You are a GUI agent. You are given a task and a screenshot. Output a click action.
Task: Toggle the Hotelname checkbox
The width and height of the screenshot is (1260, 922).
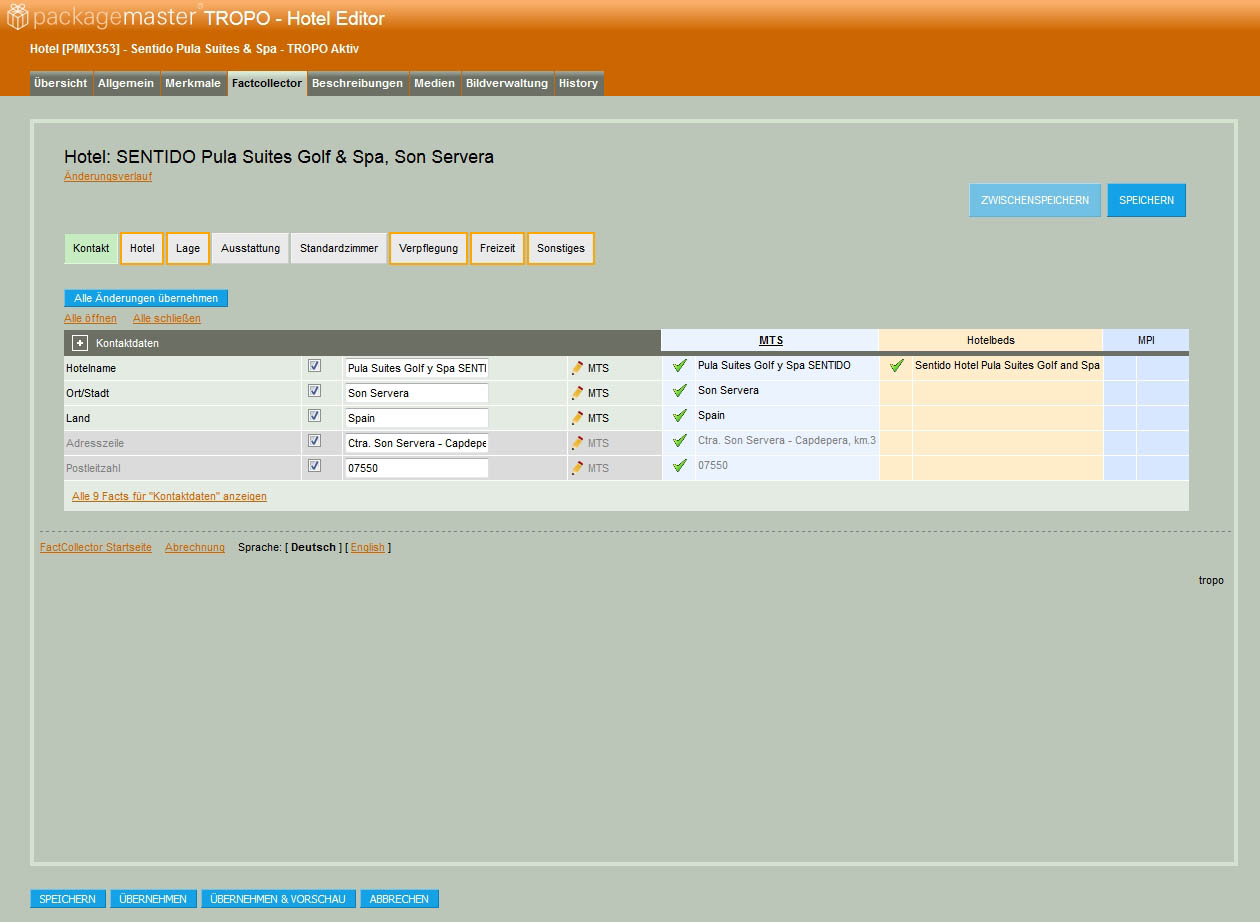(314, 366)
